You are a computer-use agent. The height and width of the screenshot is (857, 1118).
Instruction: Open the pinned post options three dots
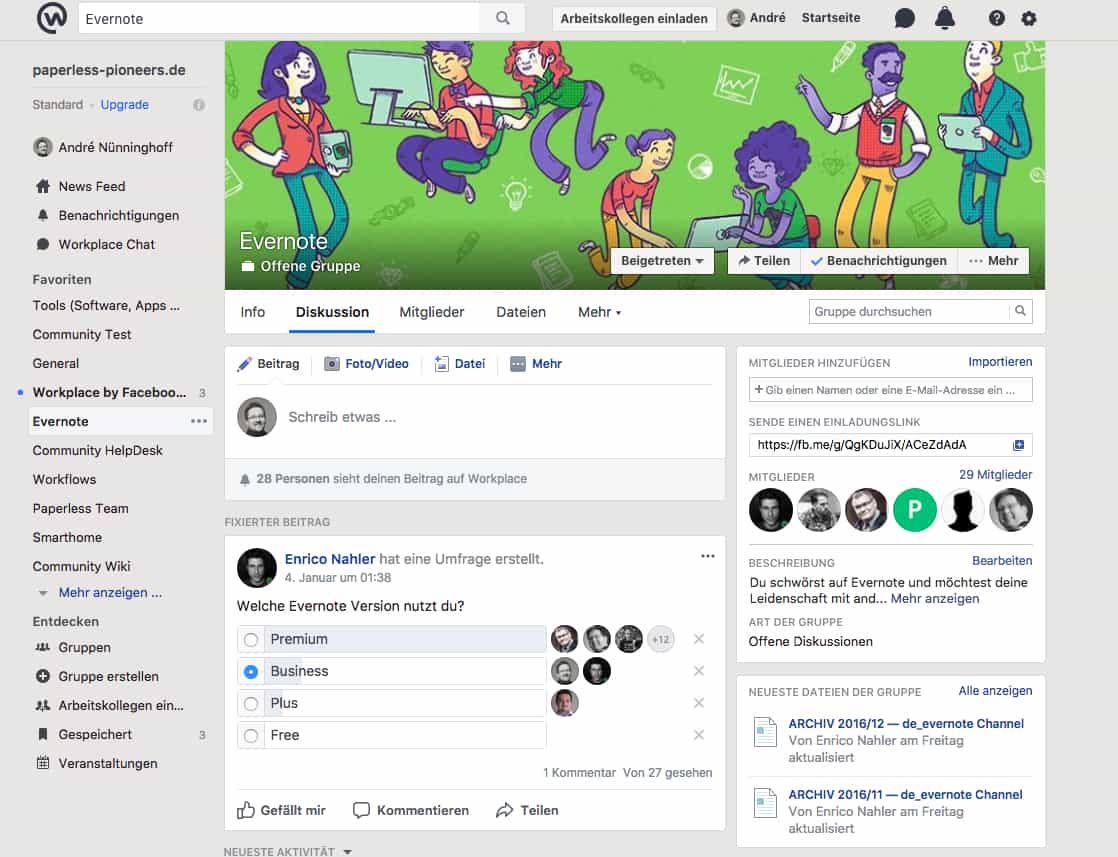(x=707, y=556)
